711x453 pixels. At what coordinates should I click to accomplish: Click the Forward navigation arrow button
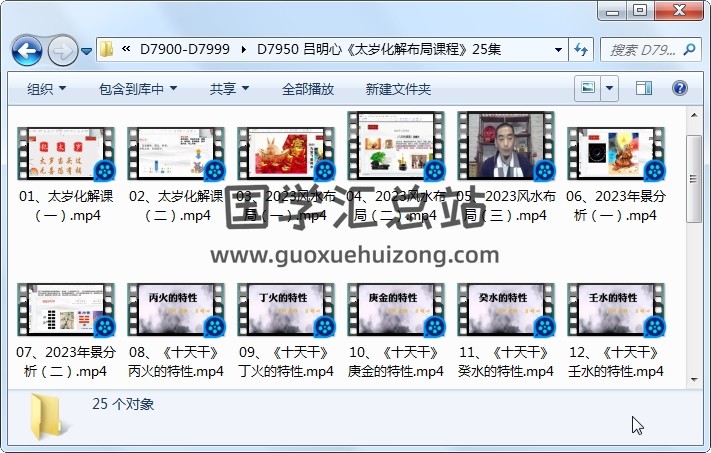[62, 49]
